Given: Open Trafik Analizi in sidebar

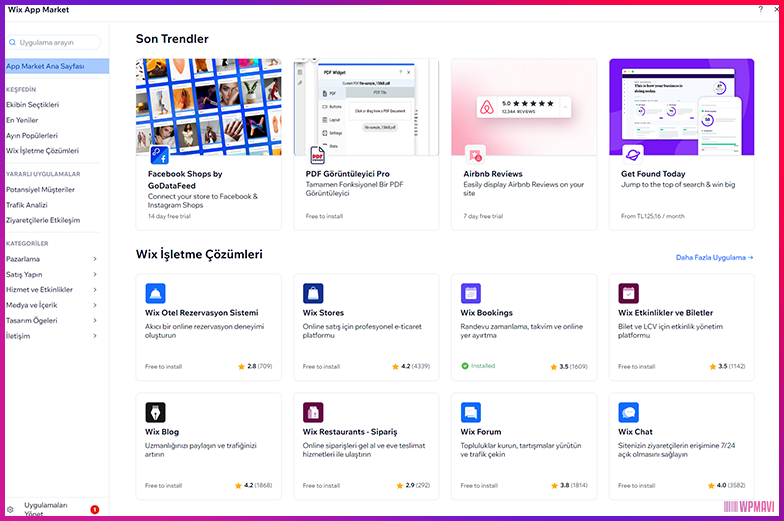Looking at the screenshot, I should point(27,205).
